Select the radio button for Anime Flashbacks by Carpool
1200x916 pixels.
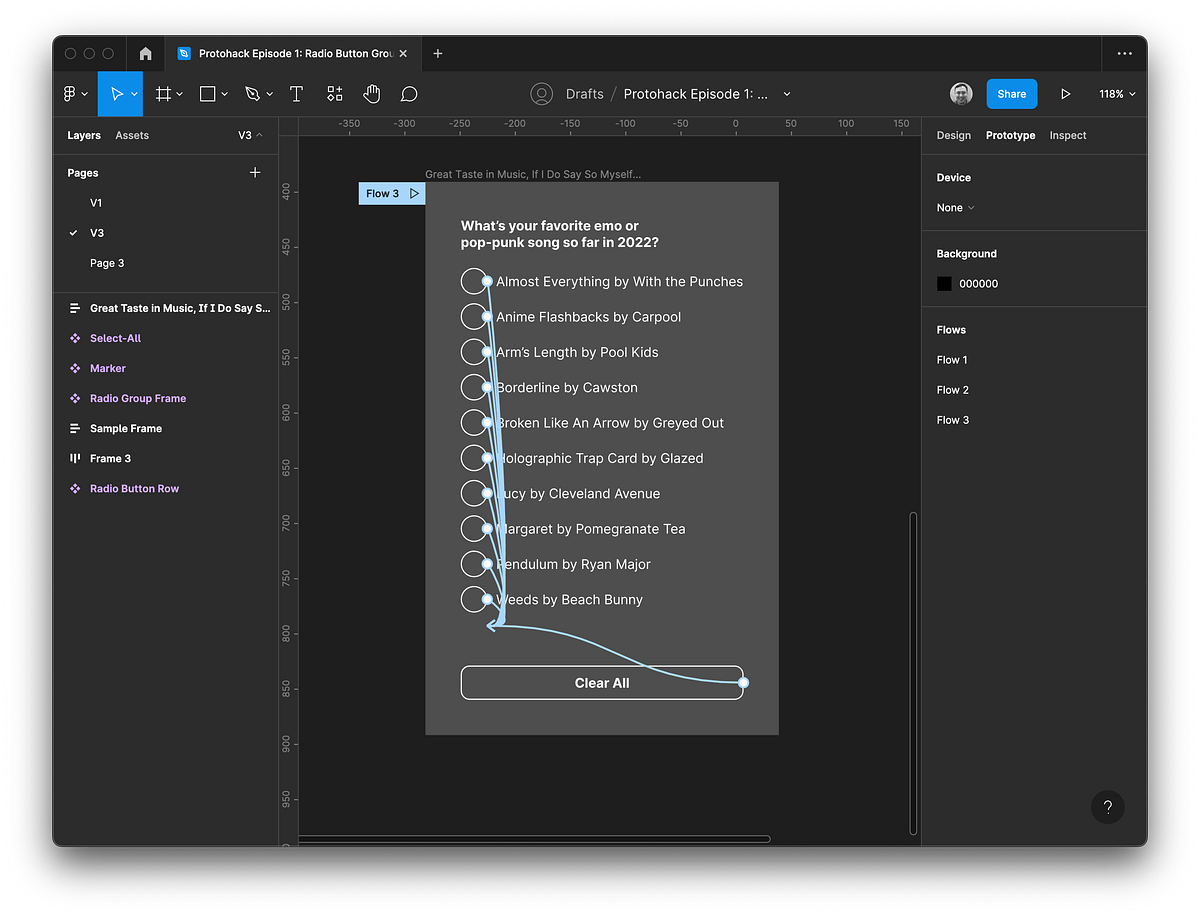pyautogui.click(x=475, y=316)
